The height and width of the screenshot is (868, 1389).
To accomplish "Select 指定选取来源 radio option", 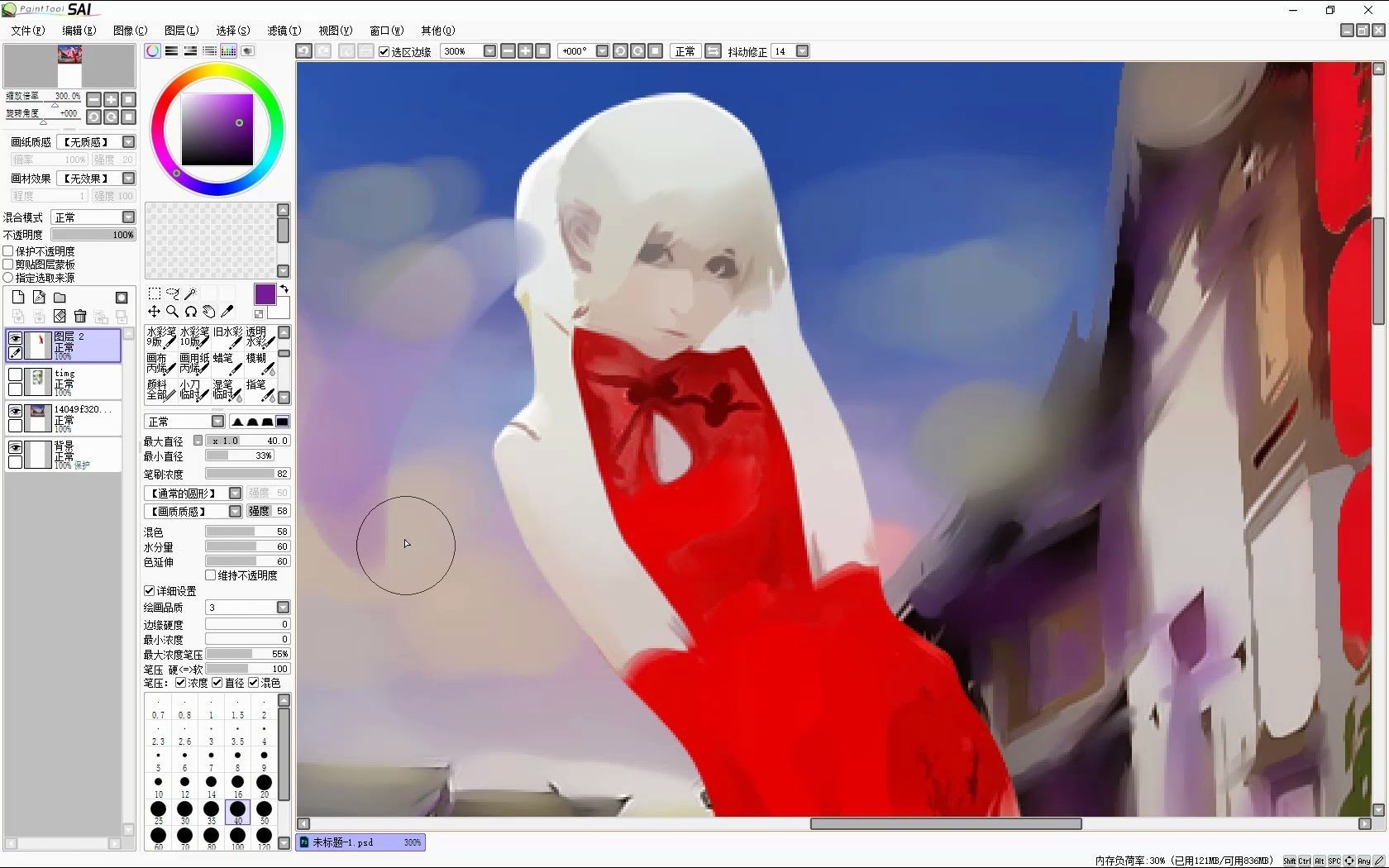I will pyautogui.click(x=9, y=278).
